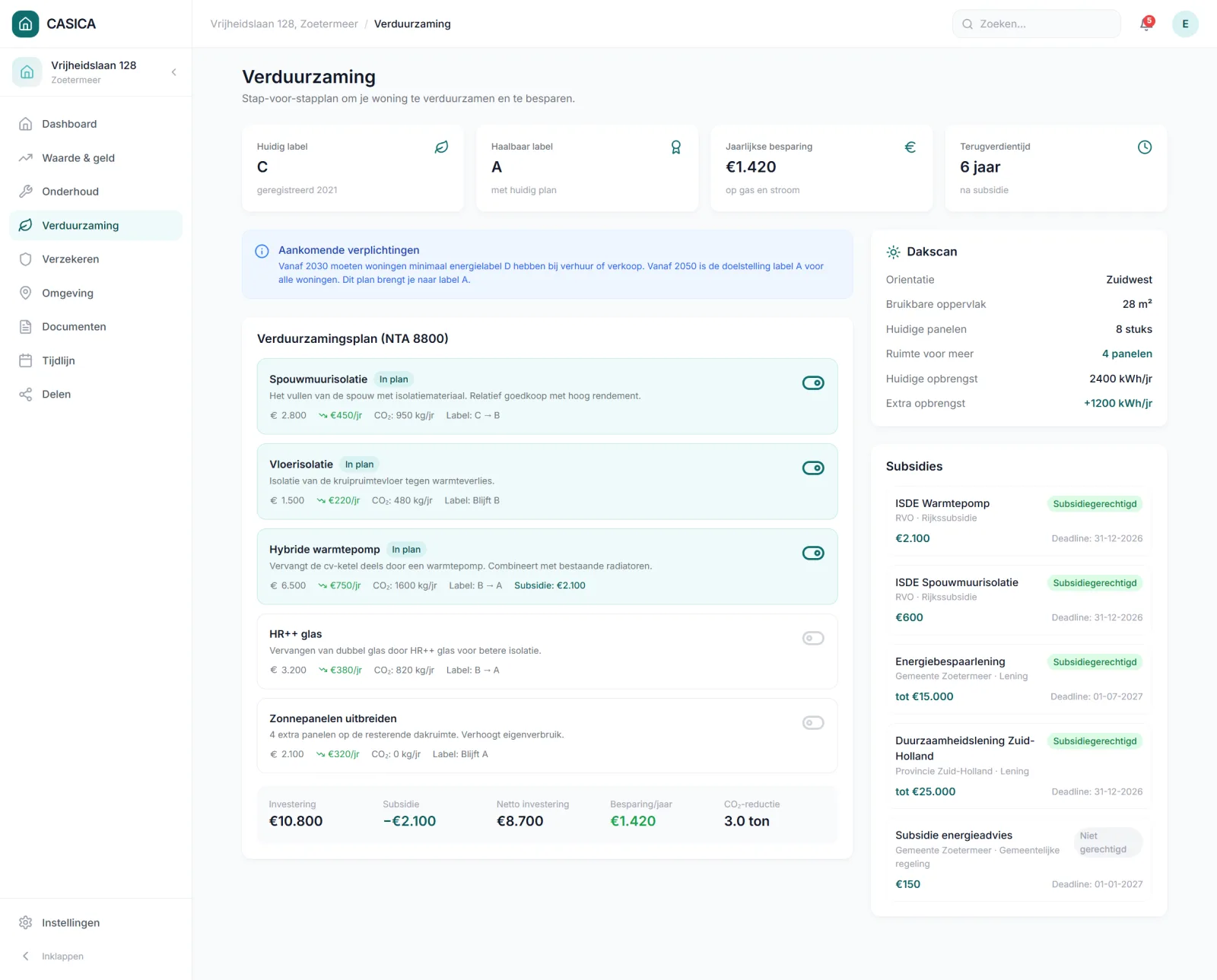Viewport: 1217px width, 980px height.
Task: Open Documenten in the sidebar
Action: (96, 327)
